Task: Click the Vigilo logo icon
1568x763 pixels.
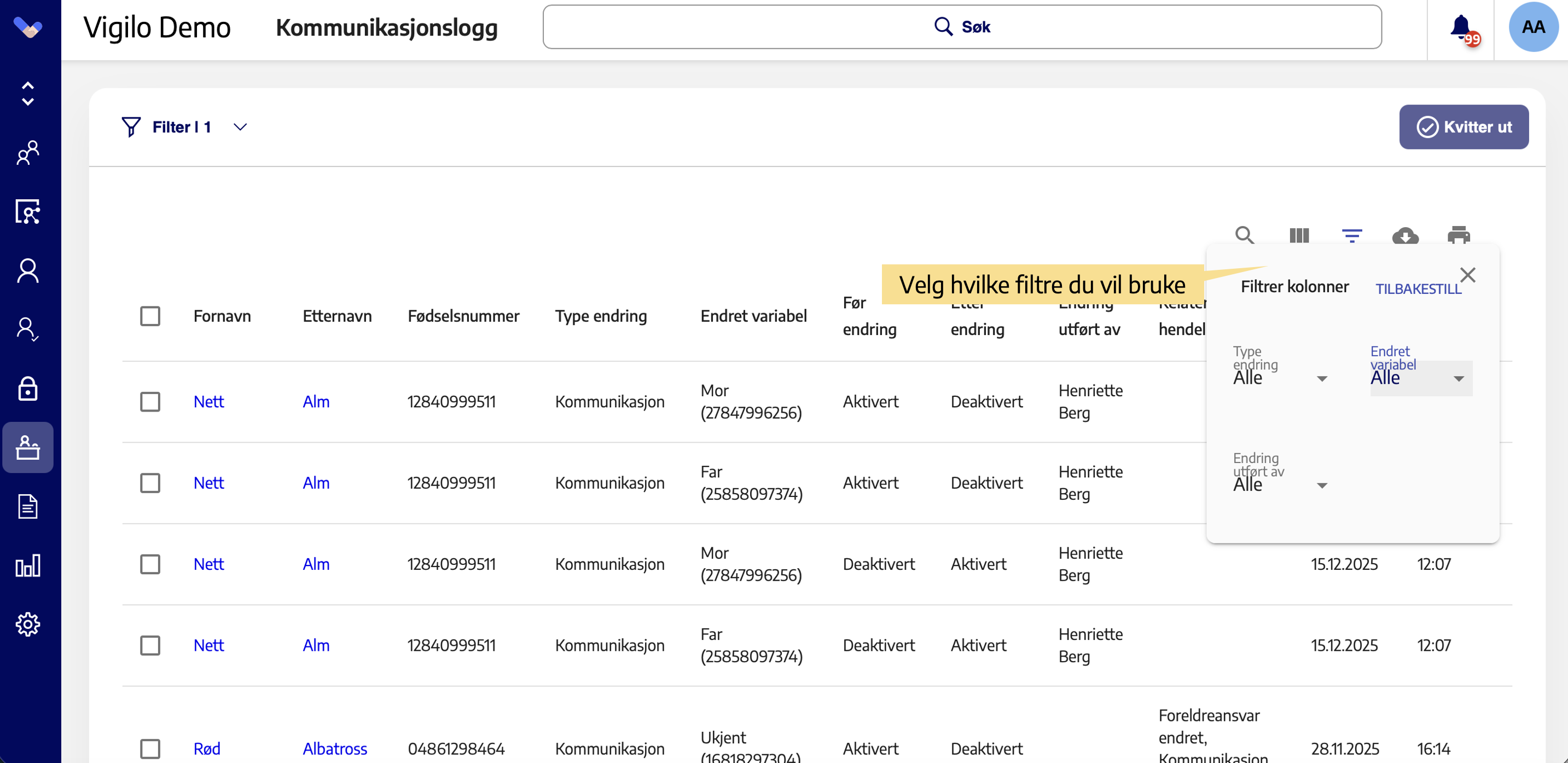Action: pos(28,27)
